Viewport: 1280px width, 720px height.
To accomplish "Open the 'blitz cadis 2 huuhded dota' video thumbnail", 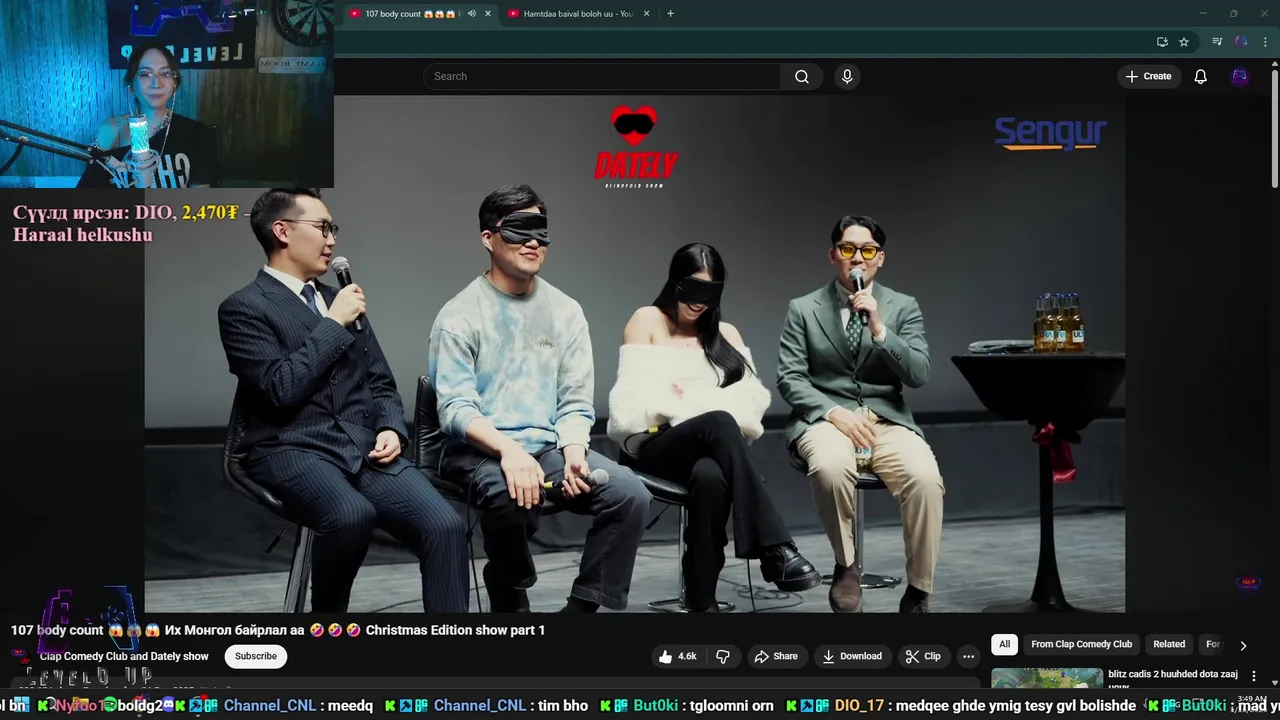I will [x=1047, y=680].
